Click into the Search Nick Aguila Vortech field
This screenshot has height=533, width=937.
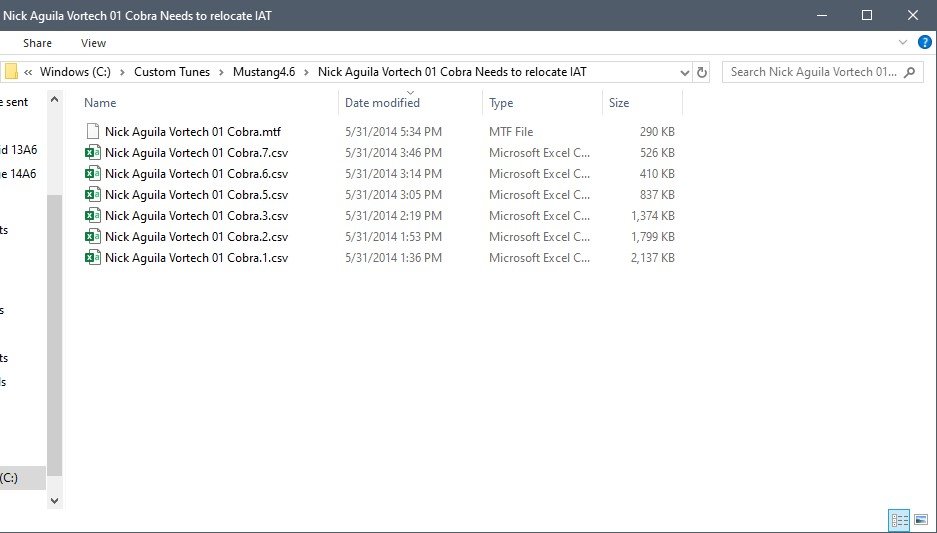(810, 72)
